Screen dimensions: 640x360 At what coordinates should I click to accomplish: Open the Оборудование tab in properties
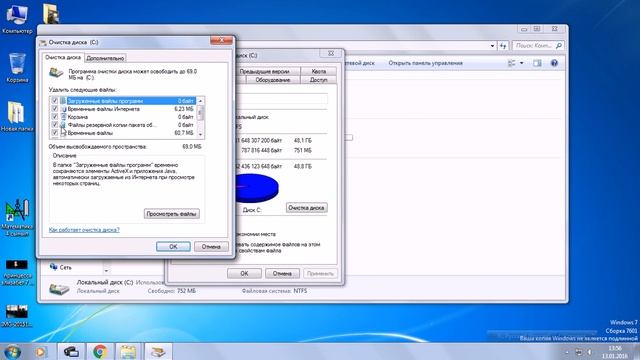(x=273, y=80)
